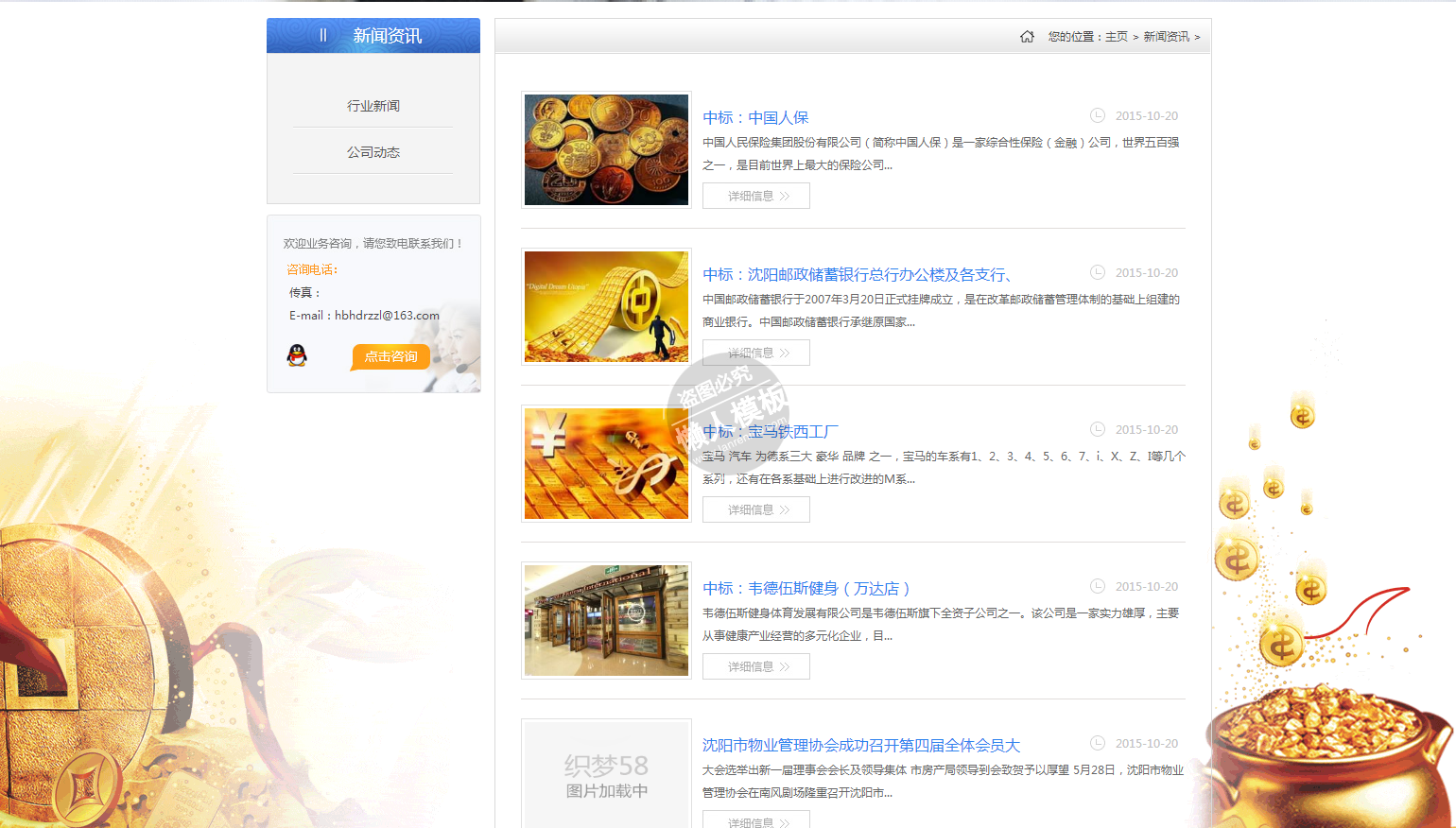Click the 传真 label
1456x828 pixels.
[304, 293]
